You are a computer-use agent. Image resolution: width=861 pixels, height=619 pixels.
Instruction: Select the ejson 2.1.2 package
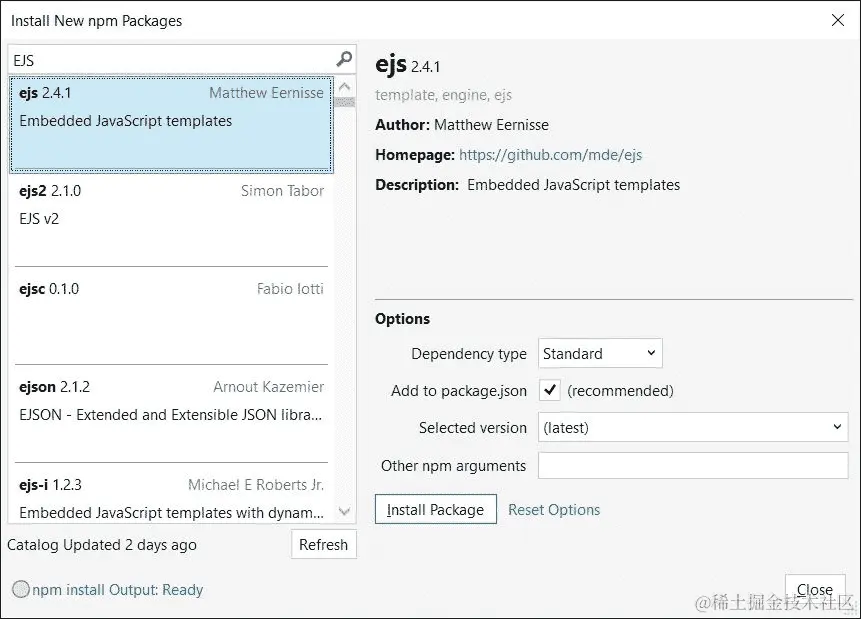pyautogui.click(x=171, y=412)
